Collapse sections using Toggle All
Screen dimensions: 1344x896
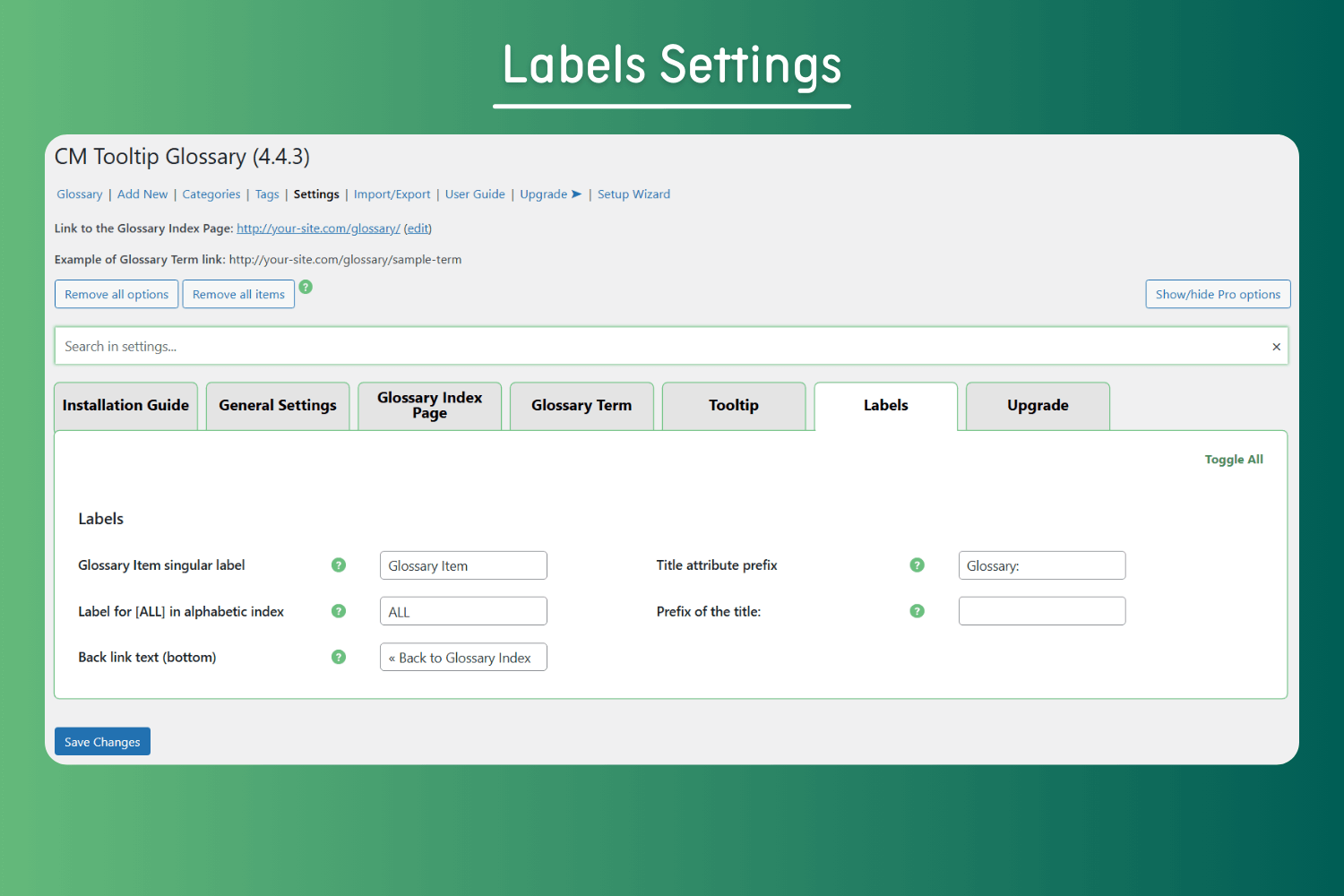coord(1234,459)
